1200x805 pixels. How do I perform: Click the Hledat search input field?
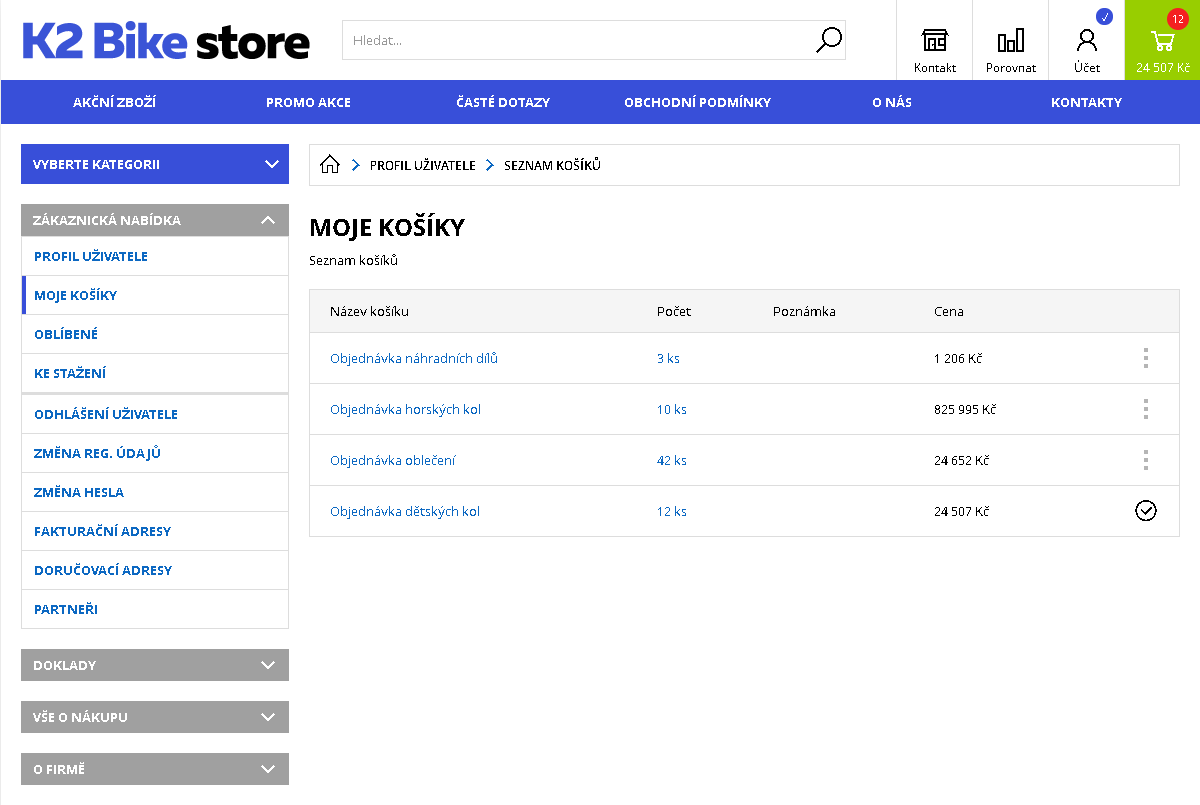(575, 40)
